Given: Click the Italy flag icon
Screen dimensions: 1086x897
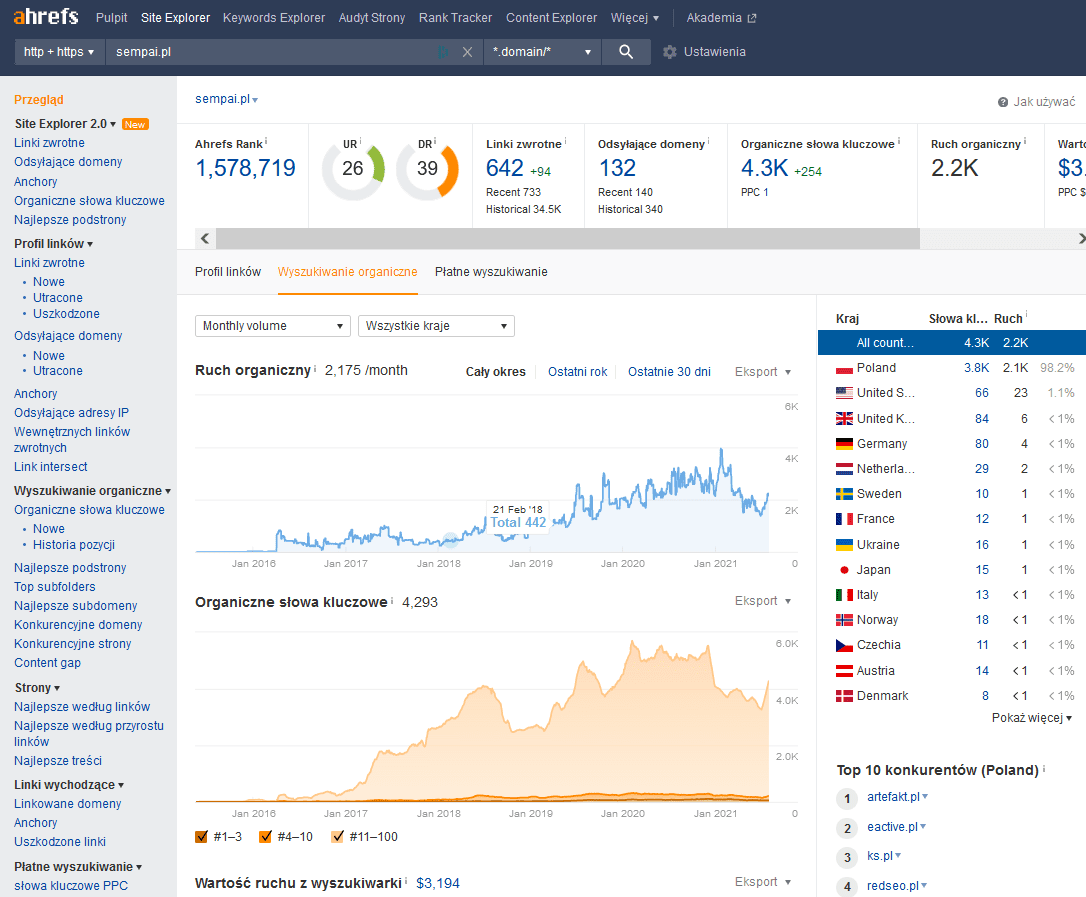Looking at the screenshot, I should tap(844, 595).
